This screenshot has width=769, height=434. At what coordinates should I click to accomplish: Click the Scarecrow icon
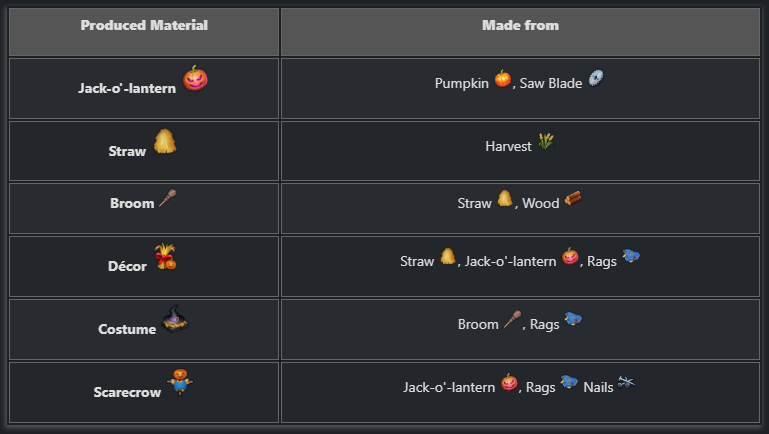179,382
